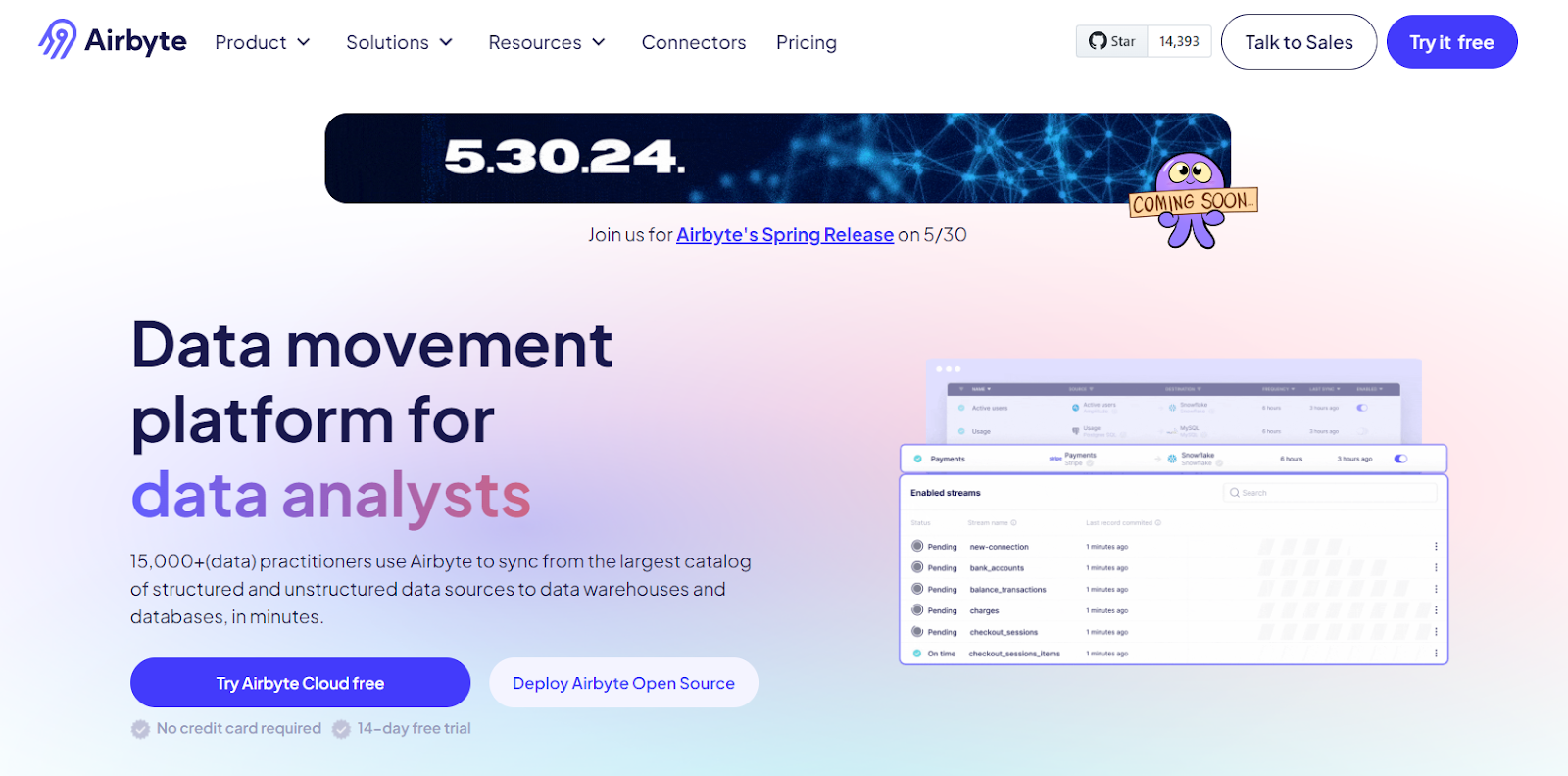Image resolution: width=1568 pixels, height=776 pixels.
Task: Open the Airbyte's Spring Release link
Action: tap(785, 235)
